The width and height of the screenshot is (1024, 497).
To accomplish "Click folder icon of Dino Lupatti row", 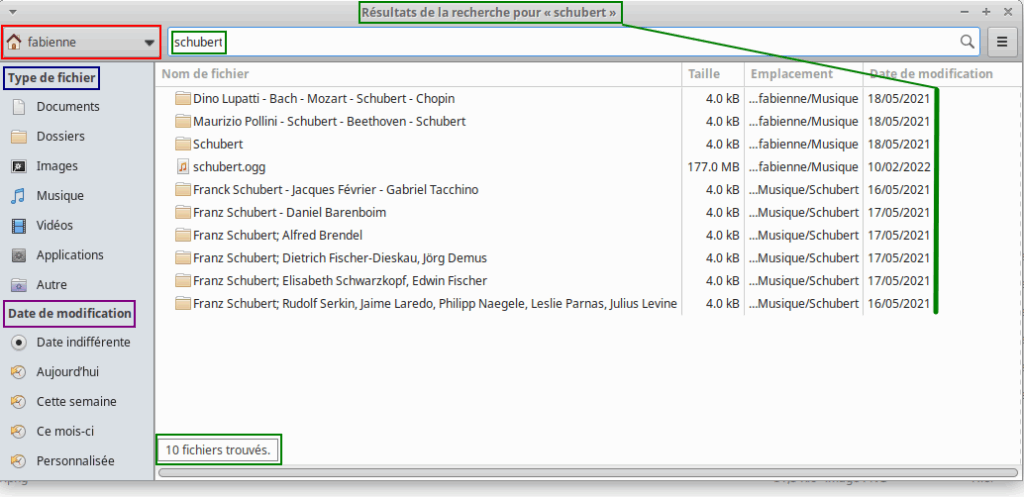I will click(182, 99).
